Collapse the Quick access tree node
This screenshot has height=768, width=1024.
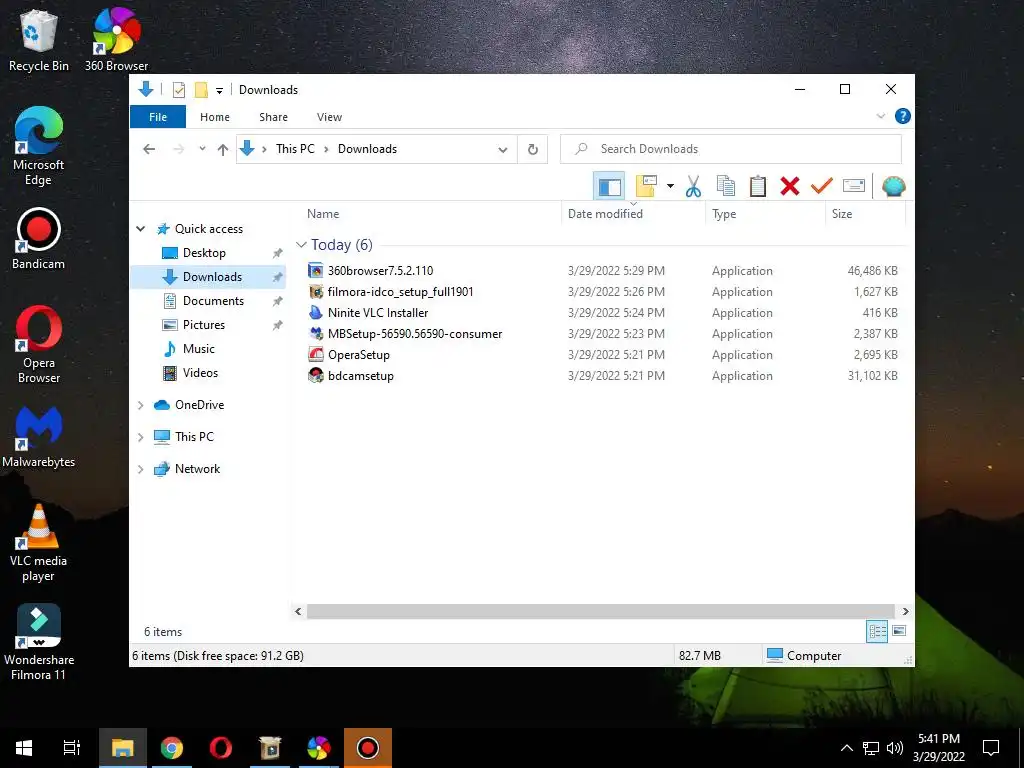pos(140,229)
